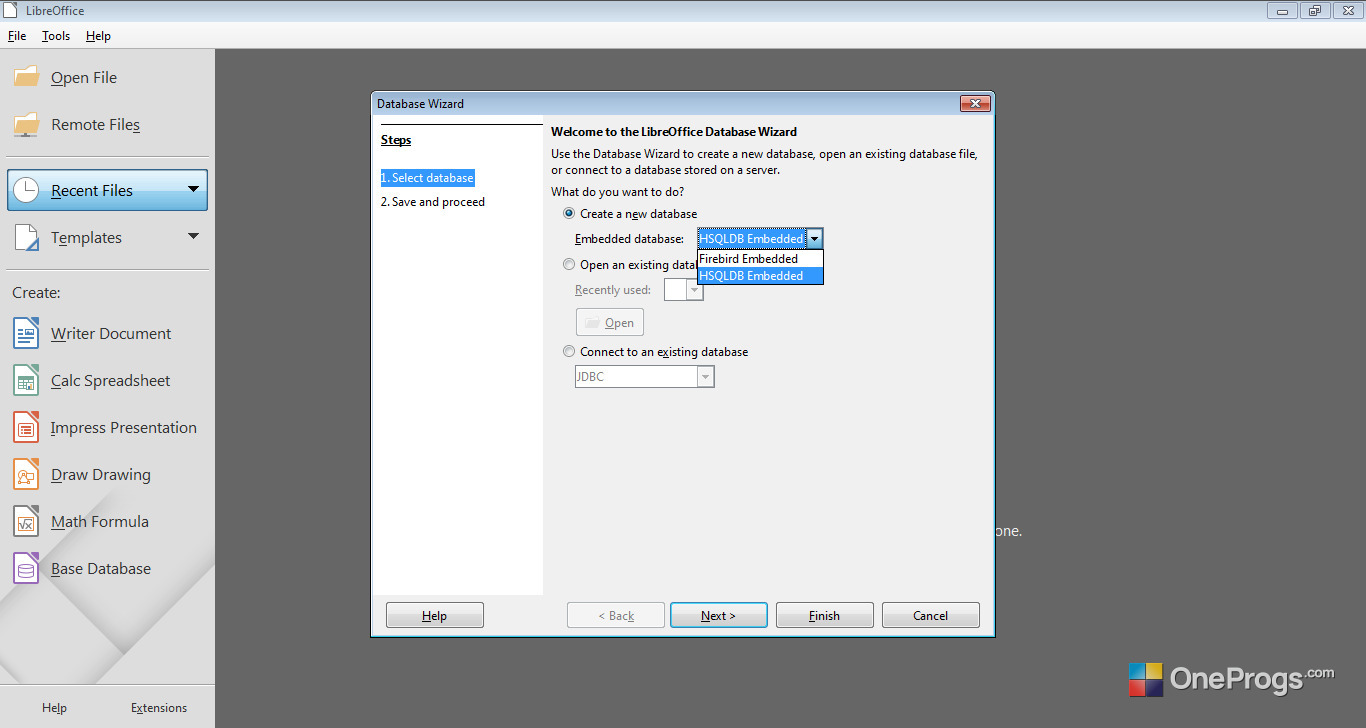Click Calc Spreadsheet label
Screen dimensions: 1366x728
[111, 380]
